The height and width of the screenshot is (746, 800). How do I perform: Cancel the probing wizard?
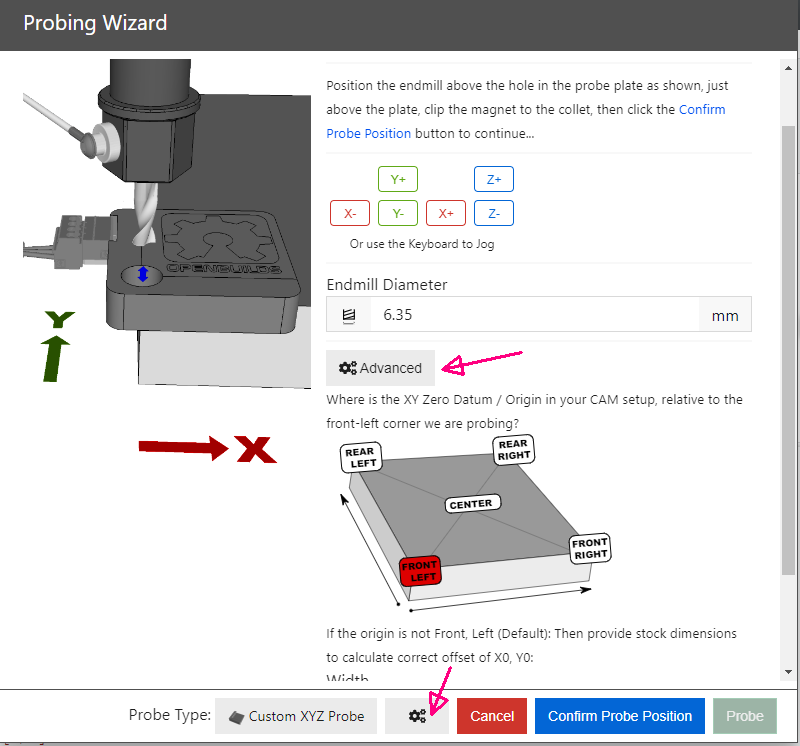pyautogui.click(x=492, y=716)
